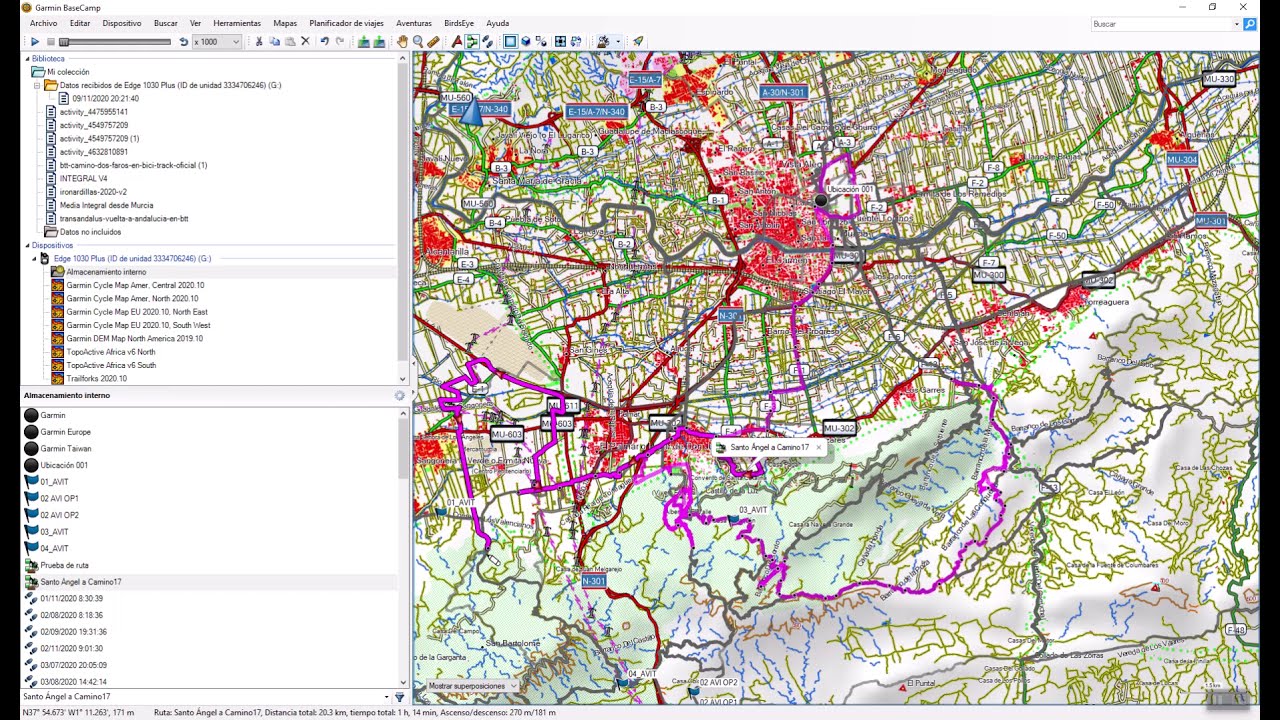The height and width of the screenshot is (720, 1280).
Task: Click the Delete X icon
Action: pyautogui.click(x=306, y=42)
